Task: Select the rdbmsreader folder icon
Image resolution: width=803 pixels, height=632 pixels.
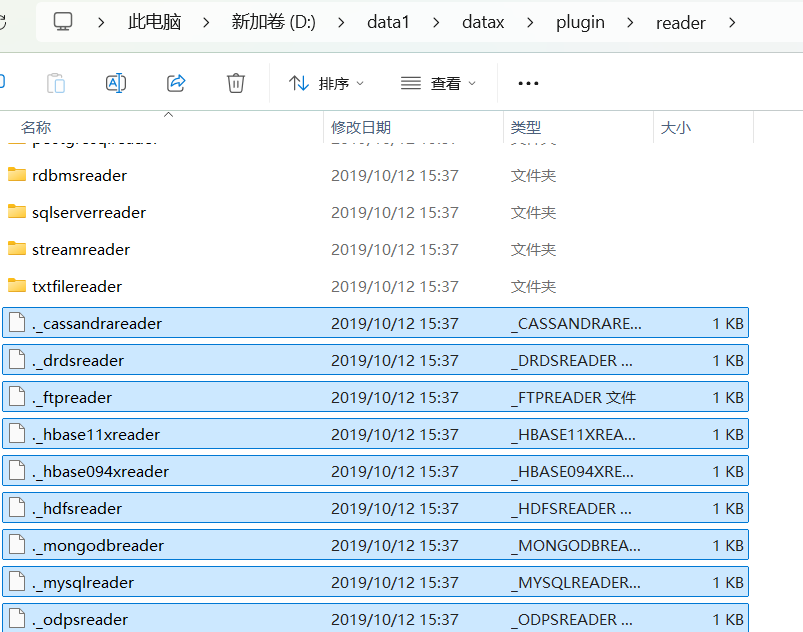Action: (17, 175)
